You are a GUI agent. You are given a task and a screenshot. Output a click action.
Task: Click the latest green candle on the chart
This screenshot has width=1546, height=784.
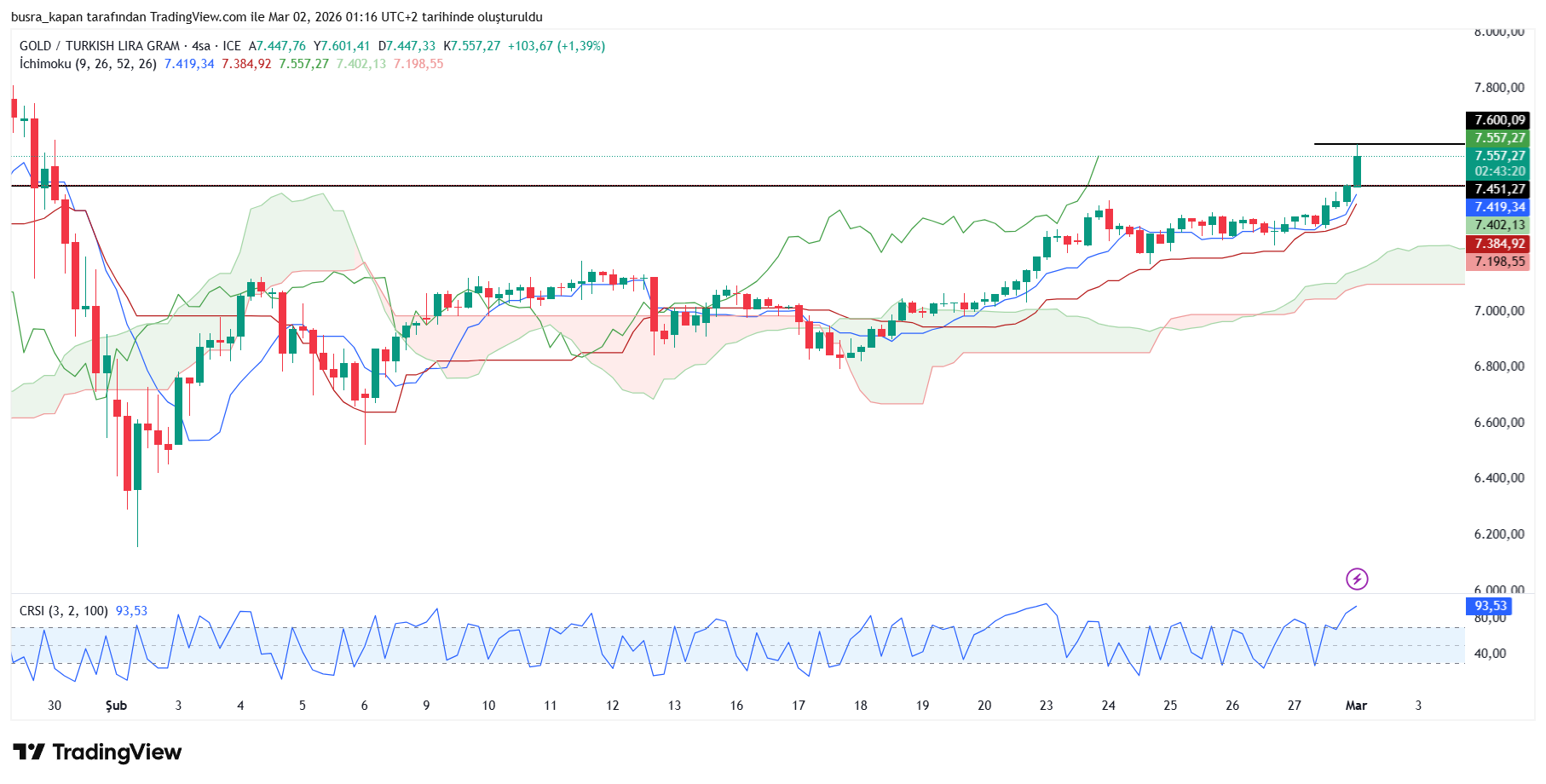click(x=1356, y=171)
